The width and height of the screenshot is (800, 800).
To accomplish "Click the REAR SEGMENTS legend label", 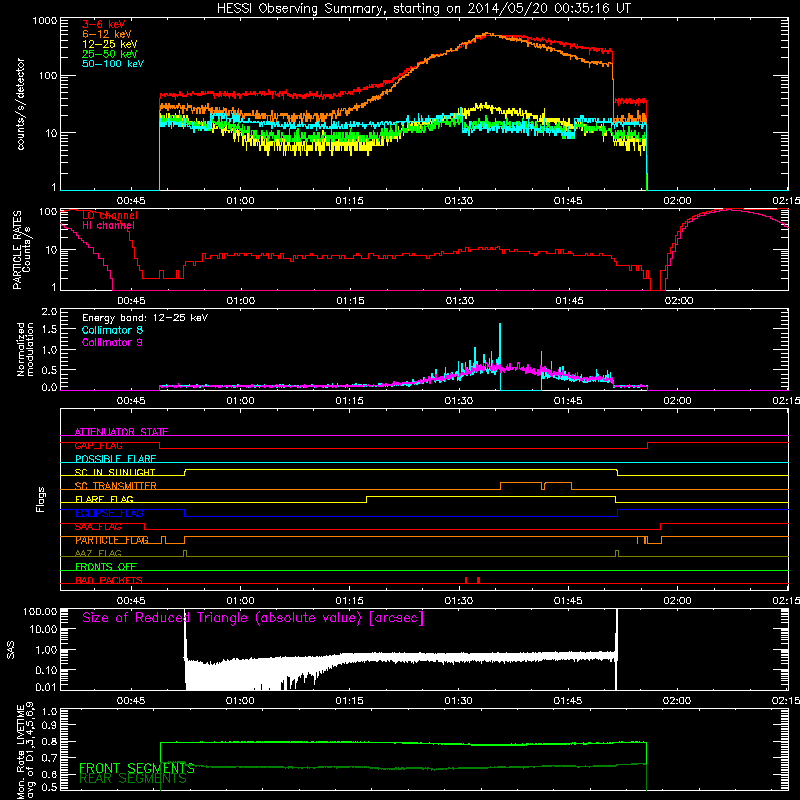I will pyautogui.click(x=133, y=779).
